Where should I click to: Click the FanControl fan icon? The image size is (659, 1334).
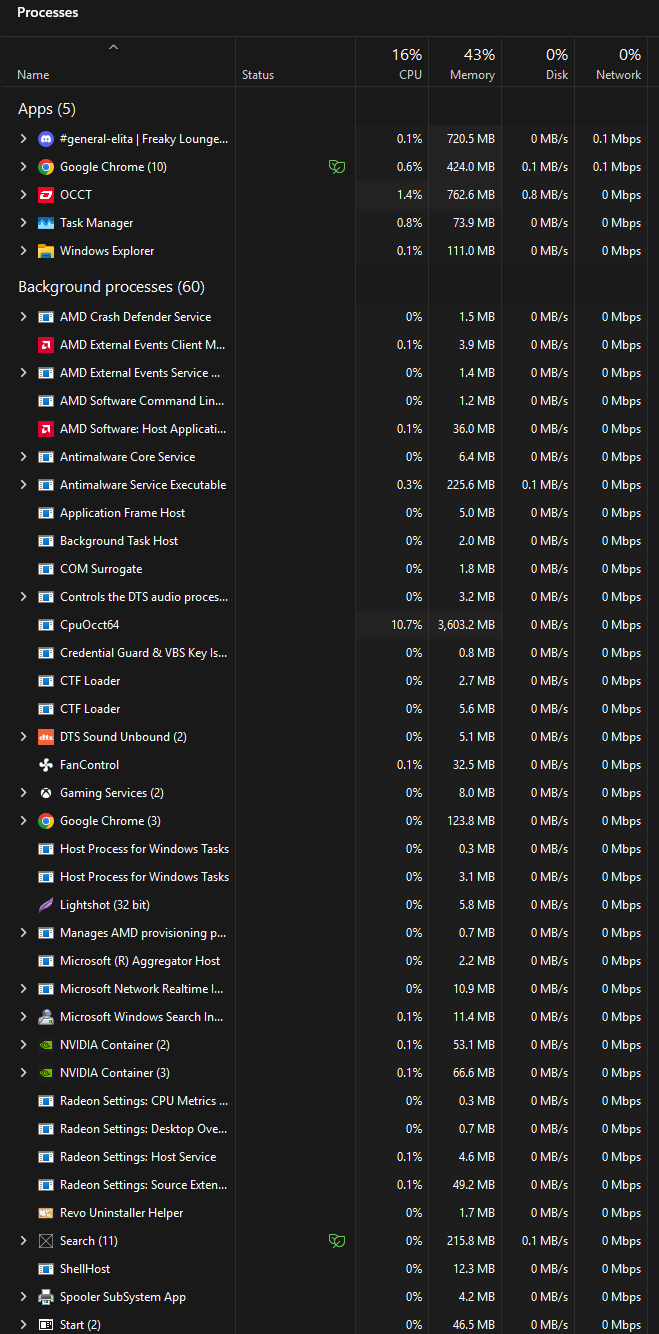tap(46, 765)
